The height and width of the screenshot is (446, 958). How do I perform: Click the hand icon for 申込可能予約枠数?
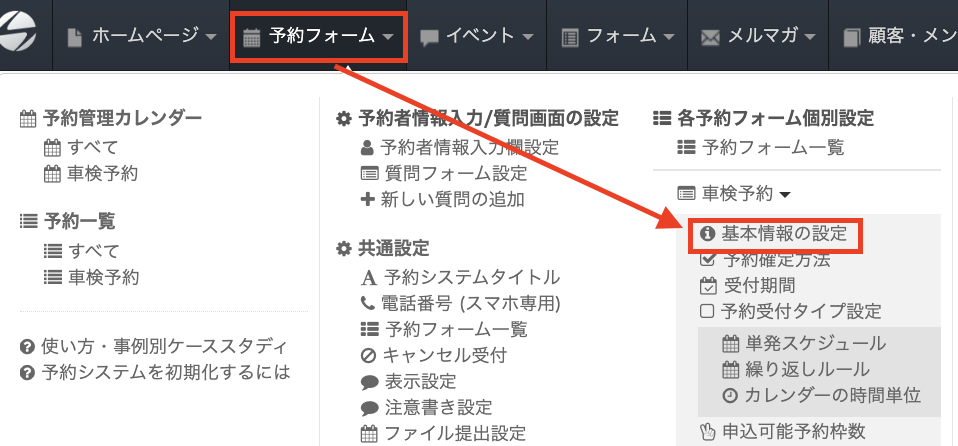(x=708, y=432)
